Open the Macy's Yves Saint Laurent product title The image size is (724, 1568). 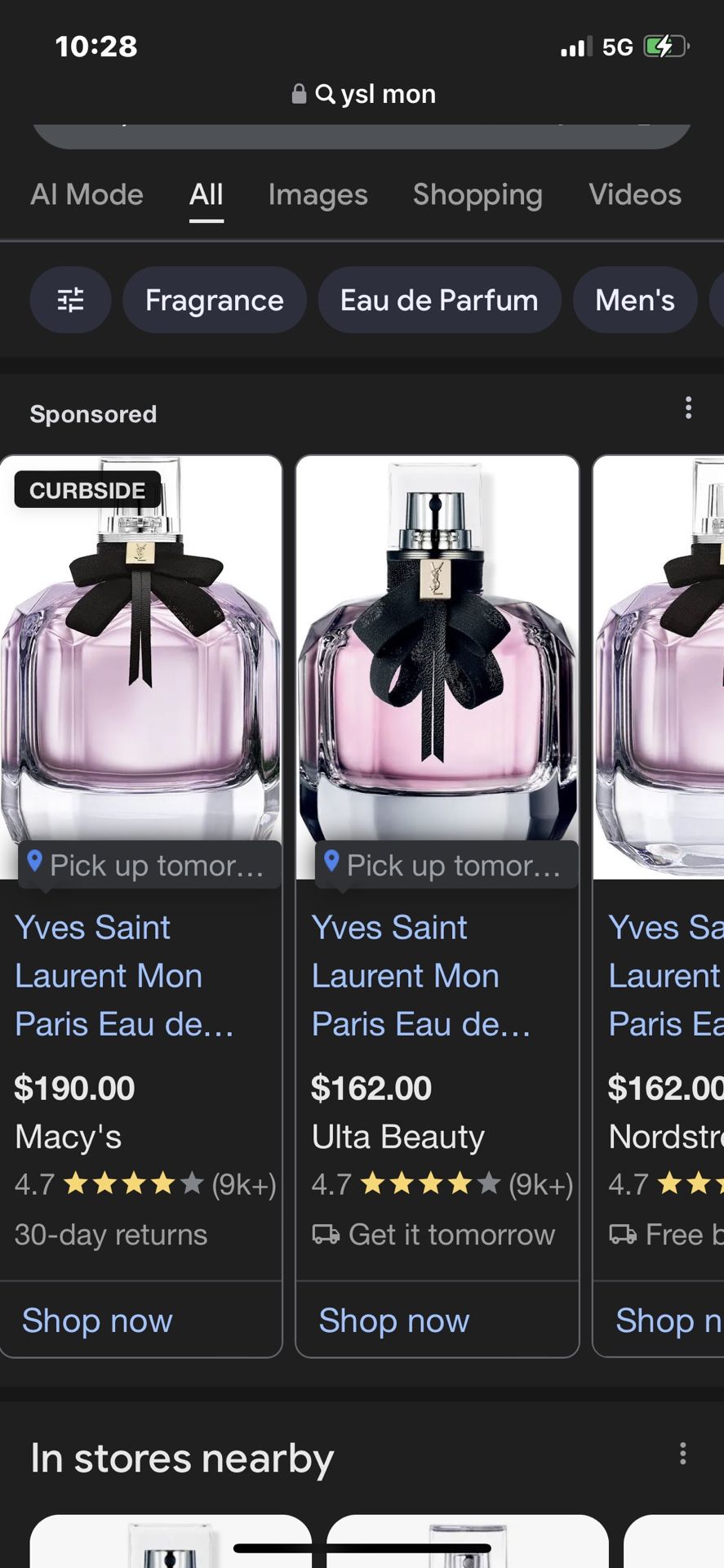pyautogui.click(x=124, y=976)
